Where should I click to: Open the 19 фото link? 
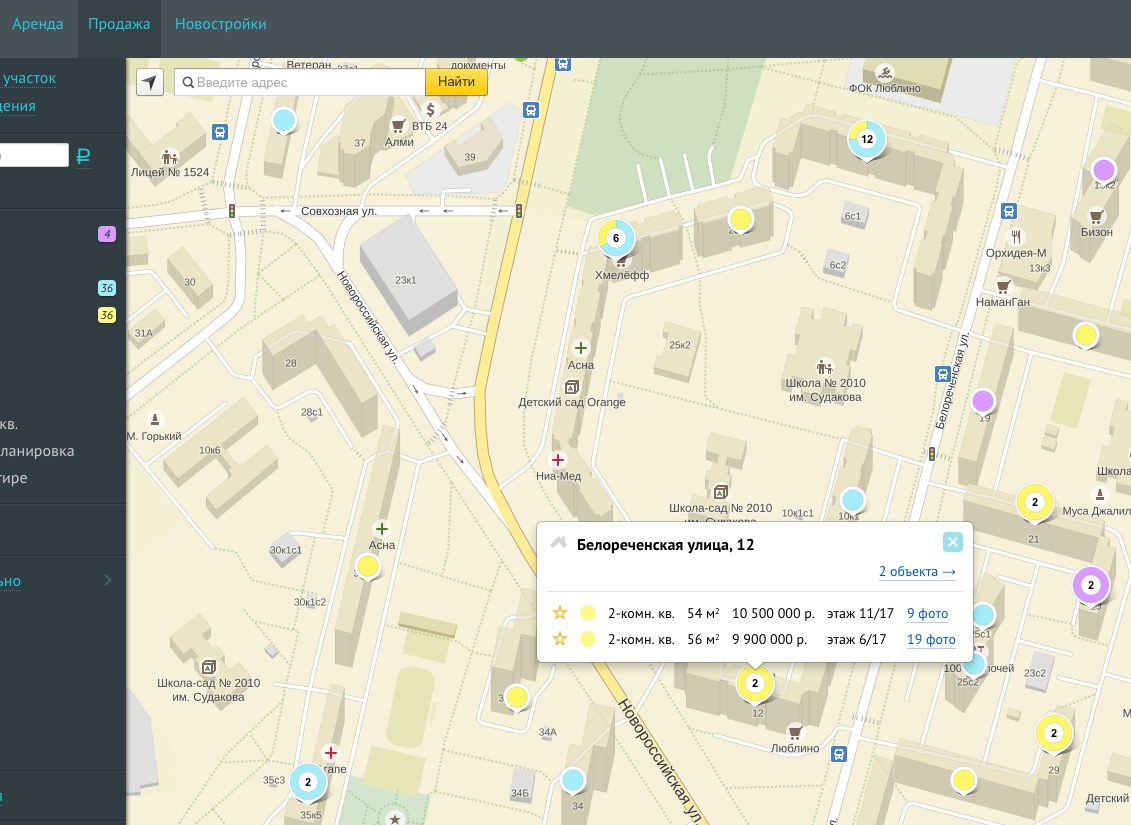(x=931, y=639)
